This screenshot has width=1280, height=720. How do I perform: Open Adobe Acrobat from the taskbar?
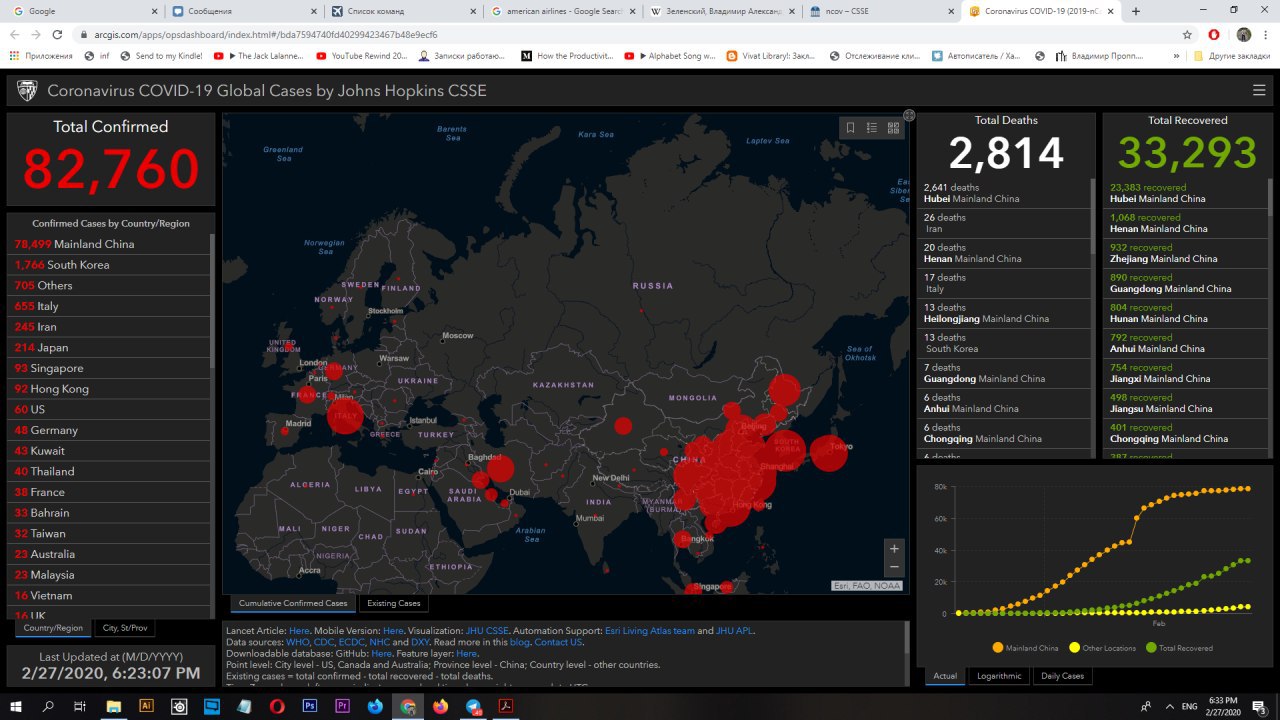click(506, 706)
